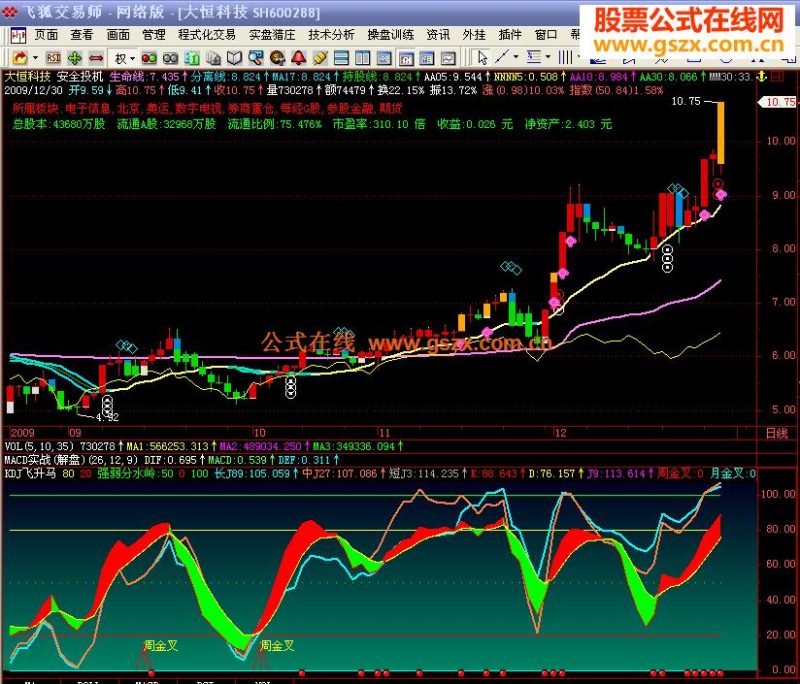Image resolution: width=800 pixels, height=684 pixels.
Task: Click the 2009 year marker on timeline
Action: click(x=22, y=433)
